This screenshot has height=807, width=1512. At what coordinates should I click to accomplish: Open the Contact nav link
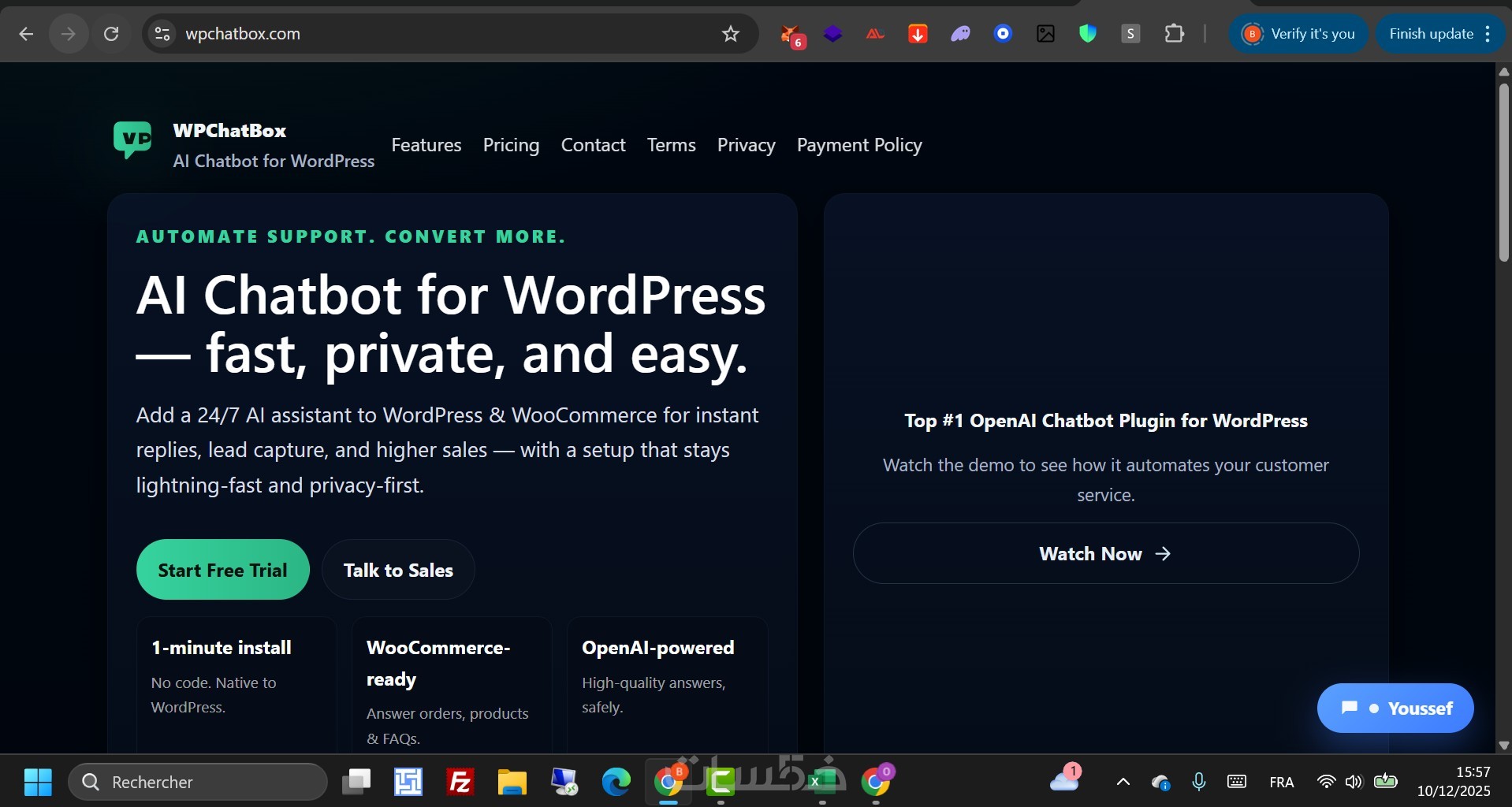[594, 145]
